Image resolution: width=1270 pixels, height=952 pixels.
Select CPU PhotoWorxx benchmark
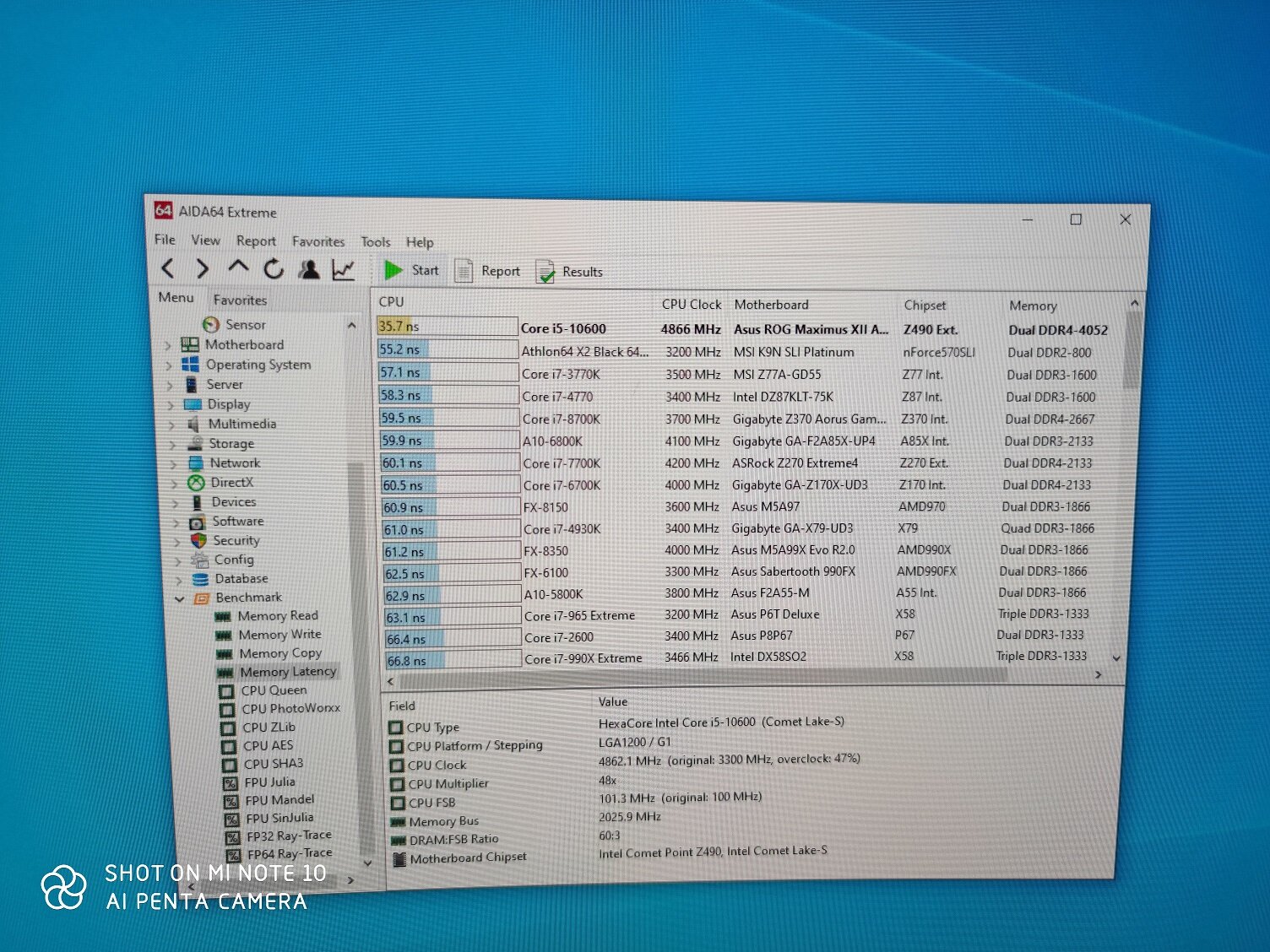[280, 709]
